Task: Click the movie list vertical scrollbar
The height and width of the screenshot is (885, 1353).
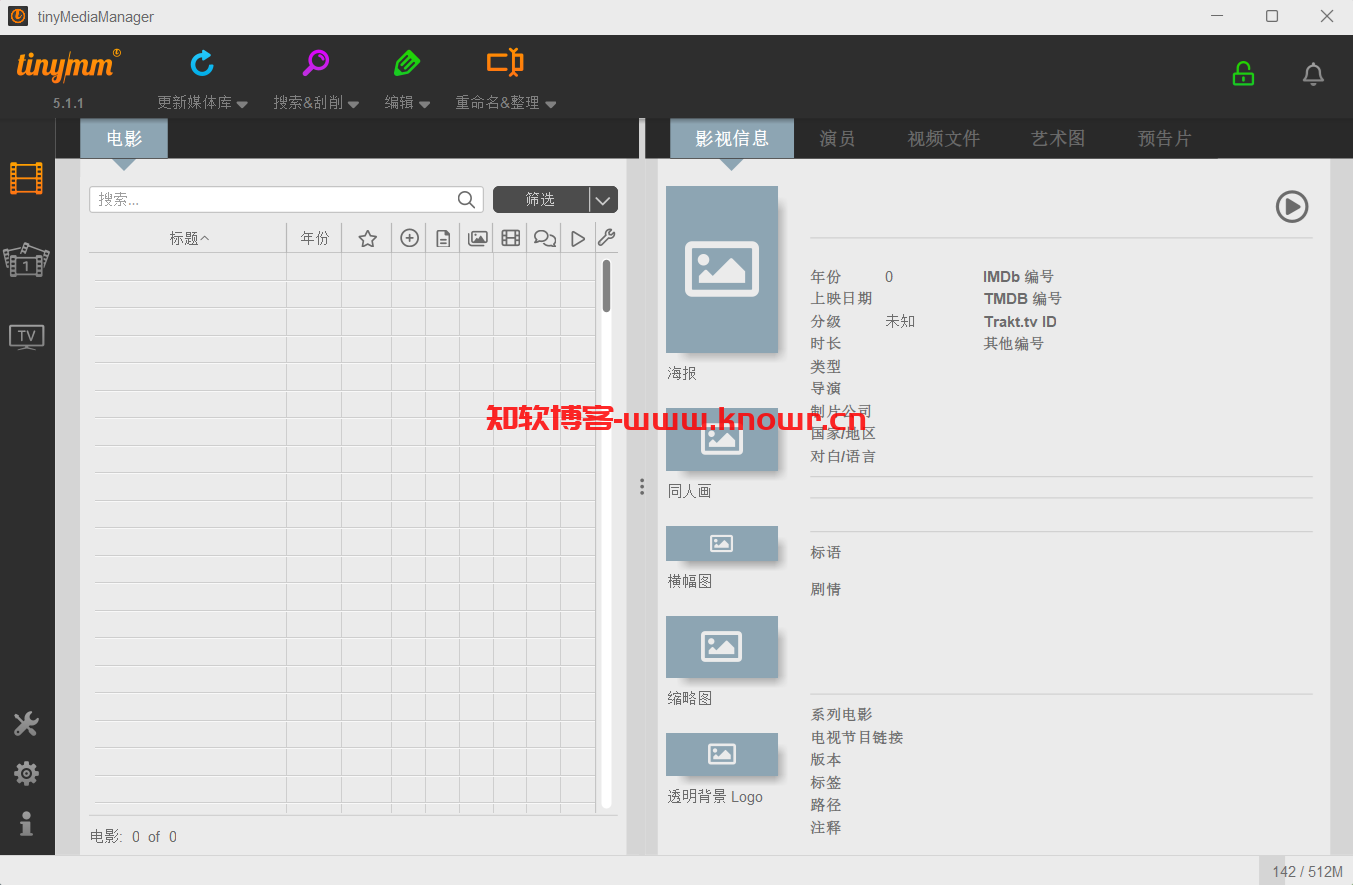Action: (x=606, y=286)
